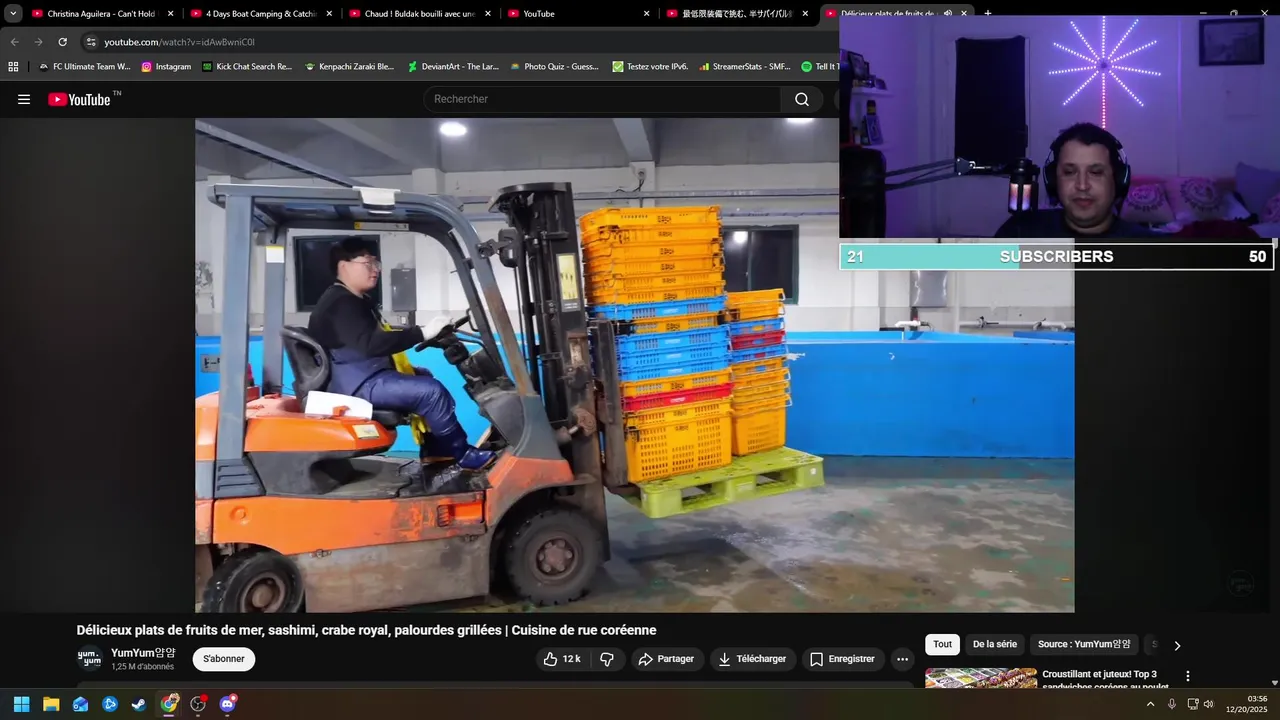1280x720 pixels.
Task: Reload the page with the refresh icon
Action: (x=62, y=42)
